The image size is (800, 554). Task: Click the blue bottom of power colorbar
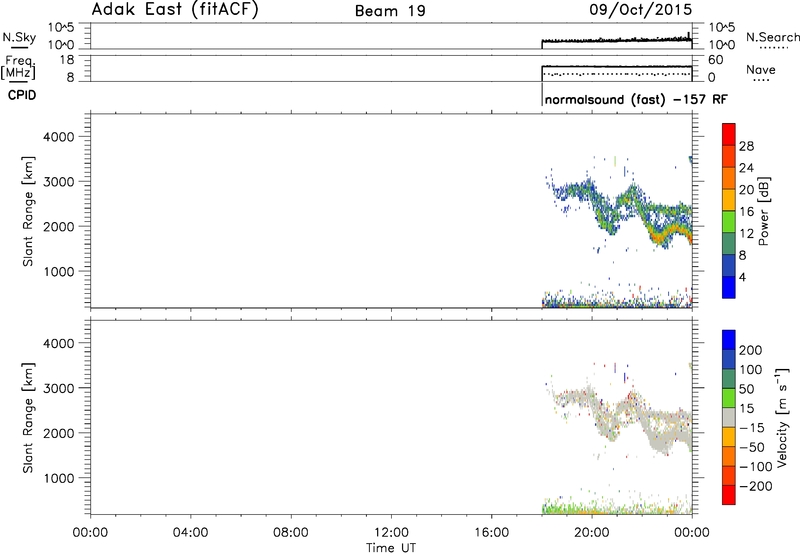[729, 287]
